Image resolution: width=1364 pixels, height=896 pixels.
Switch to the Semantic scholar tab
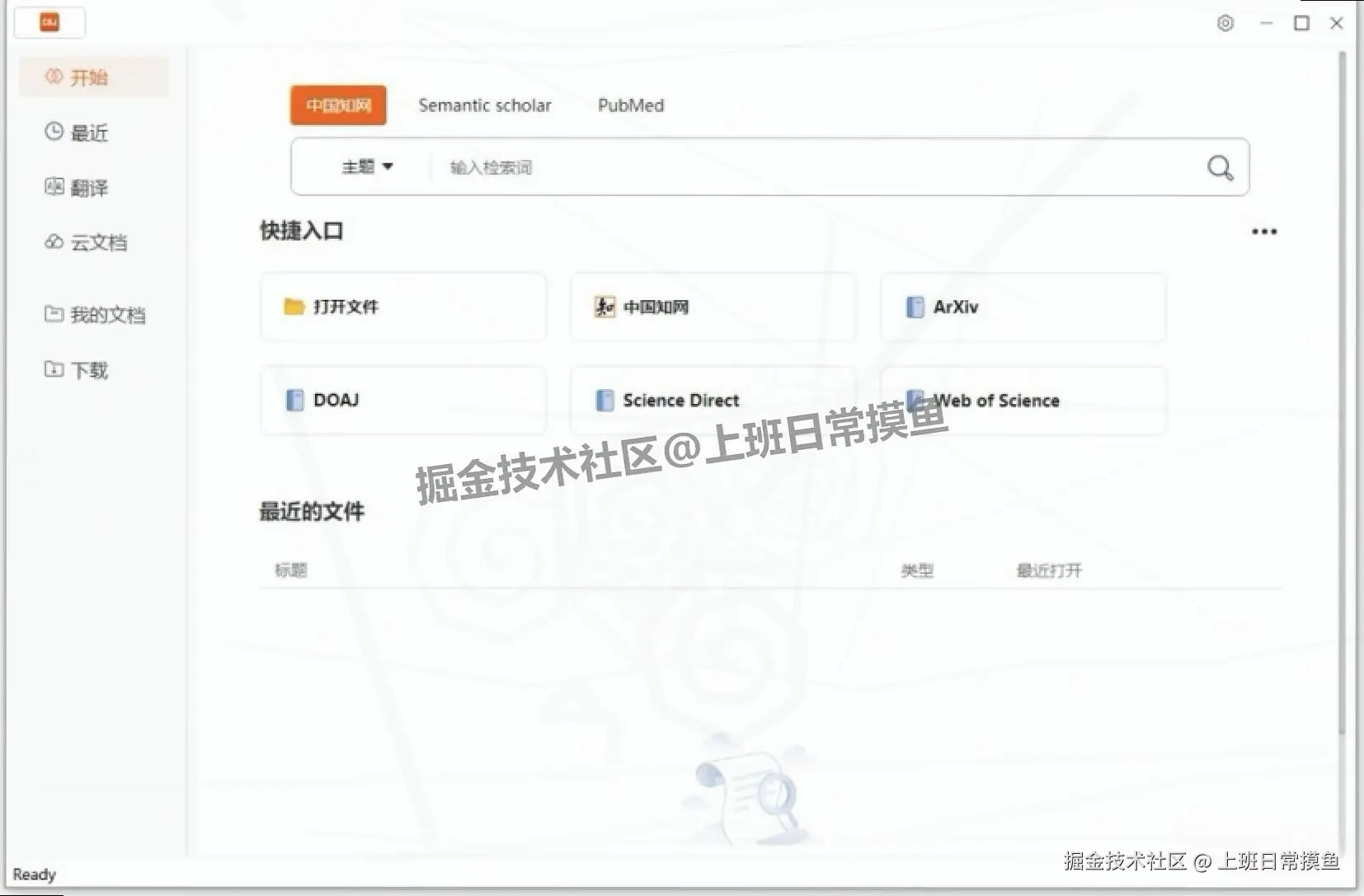click(x=485, y=105)
